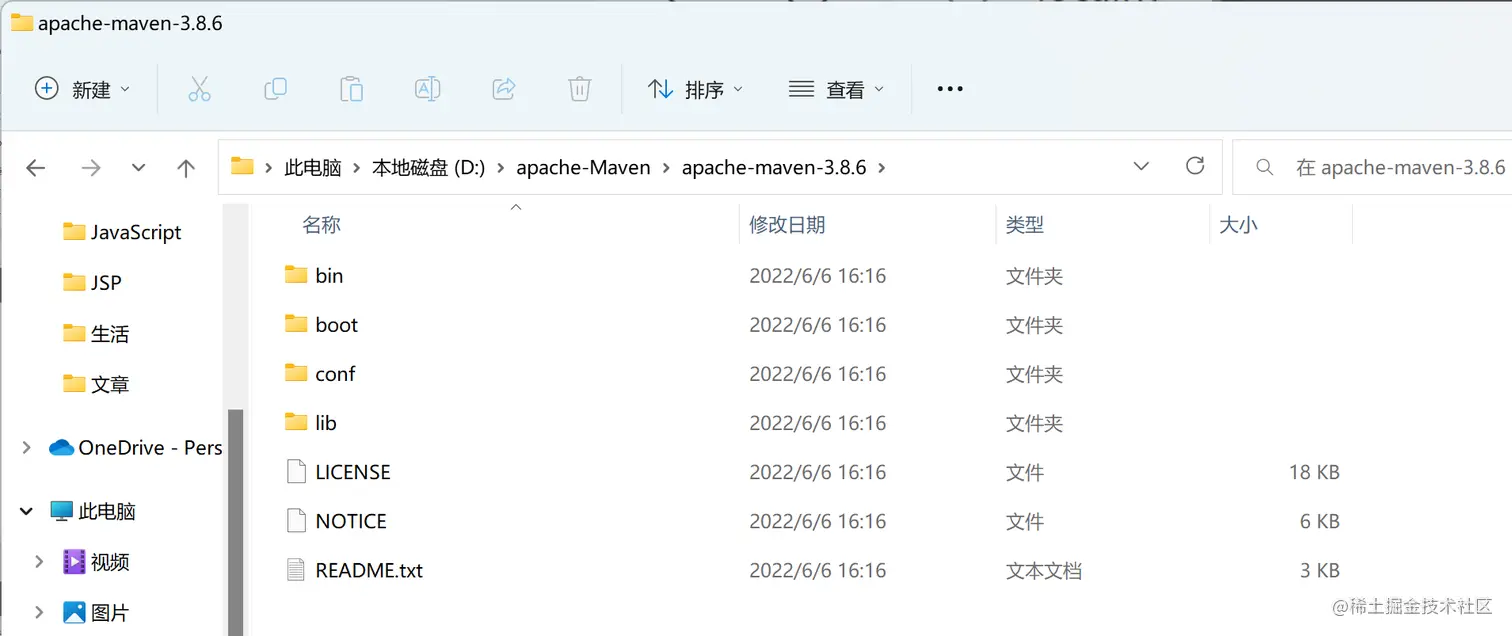The height and width of the screenshot is (636, 1512).
Task: Click the navigation pane scrollbar
Action: pyautogui.click(x=235, y=520)
